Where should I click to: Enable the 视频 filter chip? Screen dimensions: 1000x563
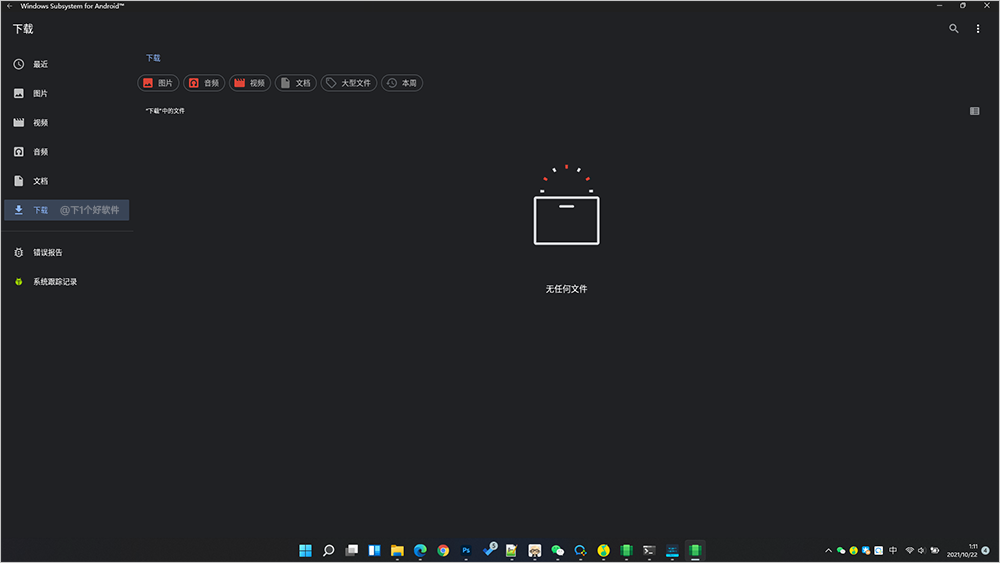(x=250, y=83)
